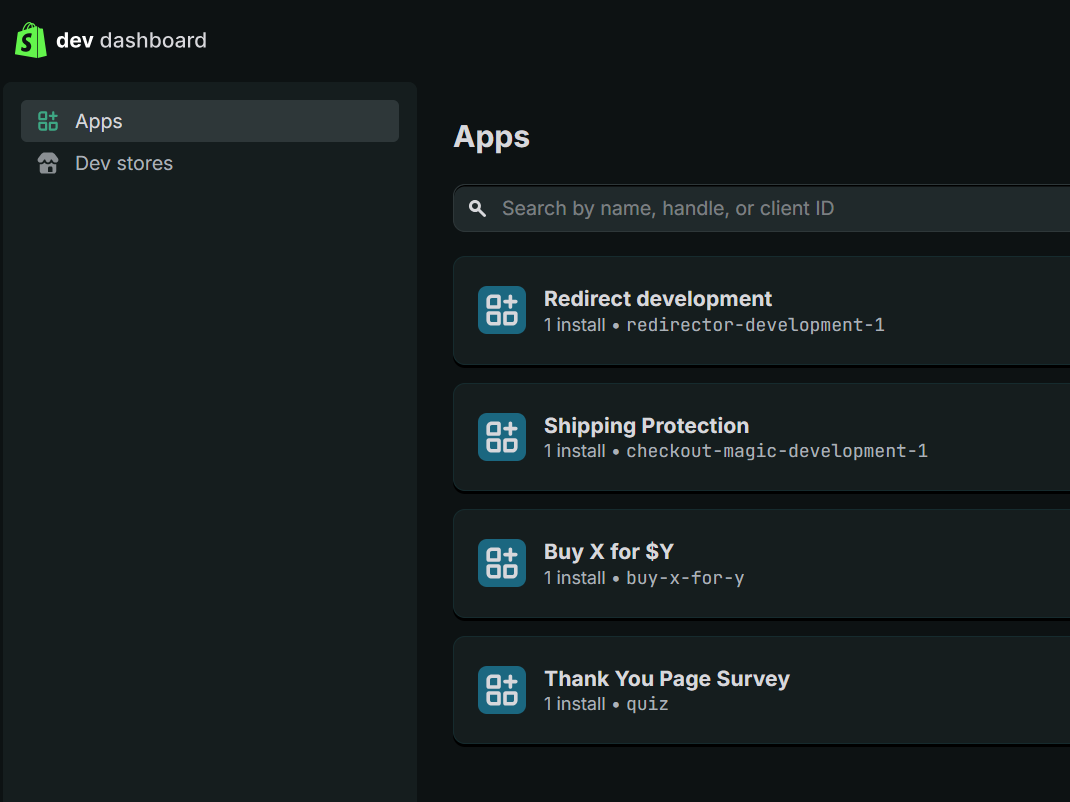1070x802 pixels.
Task: Click the redirector-development-1 handle text
Action: point(755,325)
